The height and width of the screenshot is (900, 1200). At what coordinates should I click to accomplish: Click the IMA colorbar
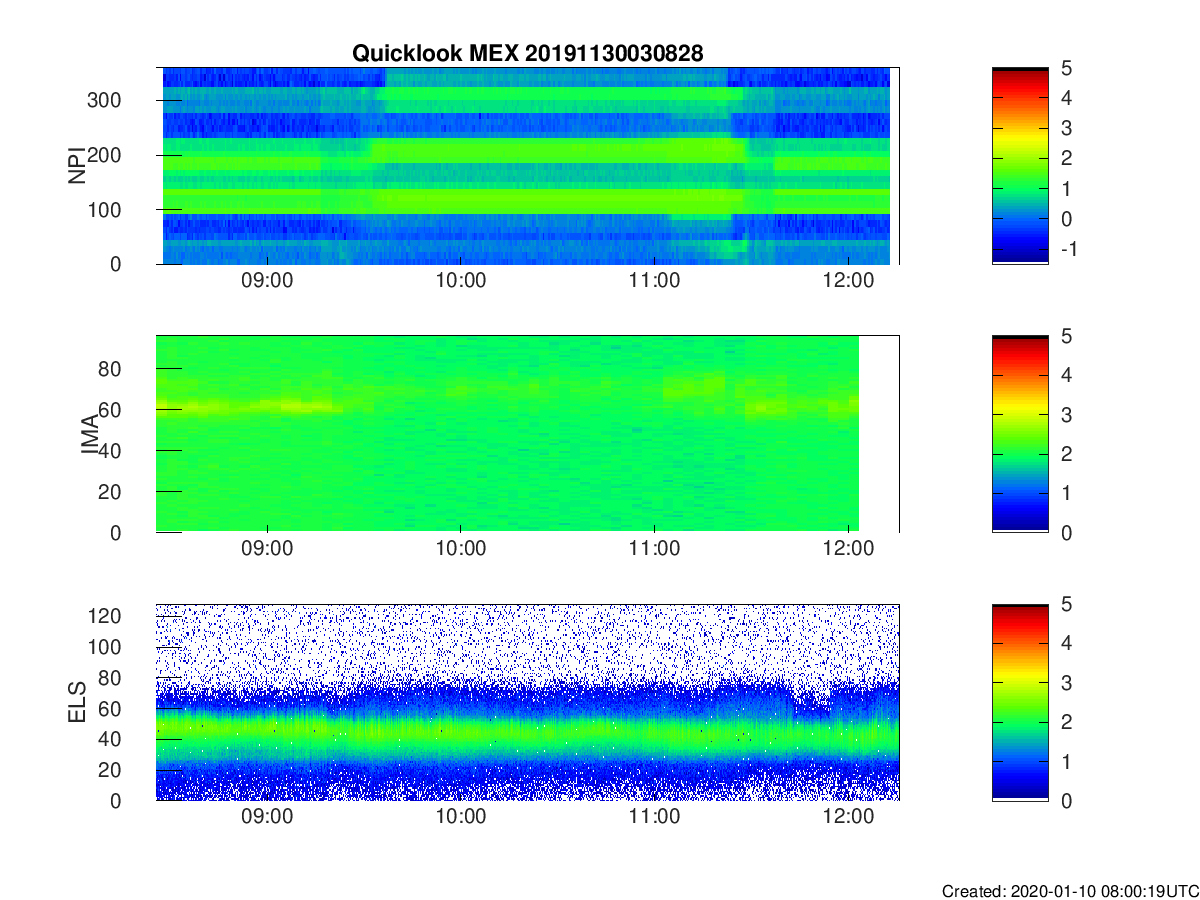tap(1020, 434)
